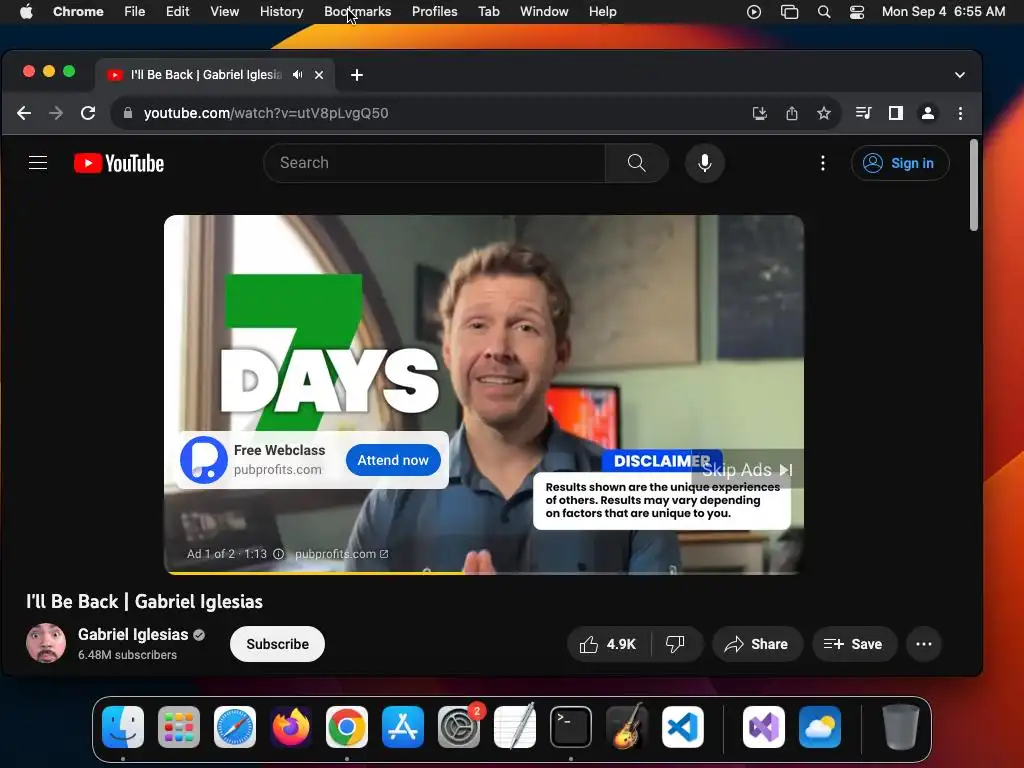Open the media controls icon in Chrome toolbar

click(863, 113)
